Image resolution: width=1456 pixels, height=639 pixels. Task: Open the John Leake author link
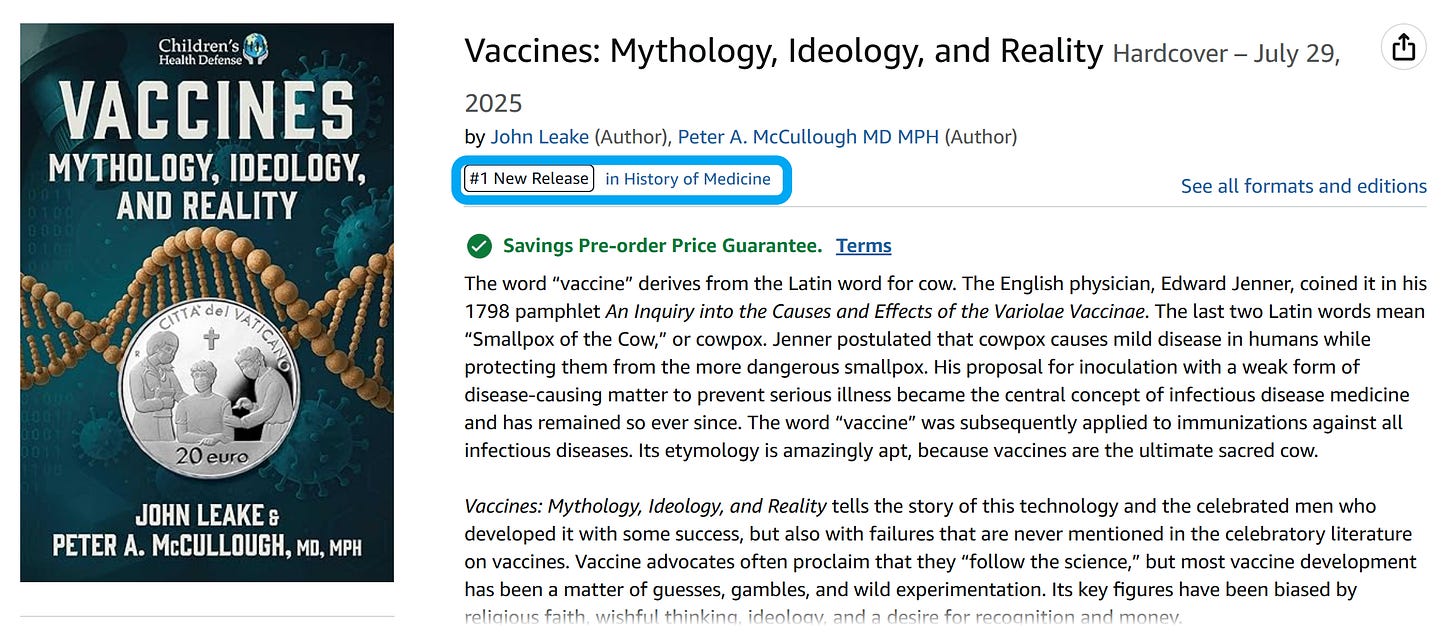(x=539, y=137)
